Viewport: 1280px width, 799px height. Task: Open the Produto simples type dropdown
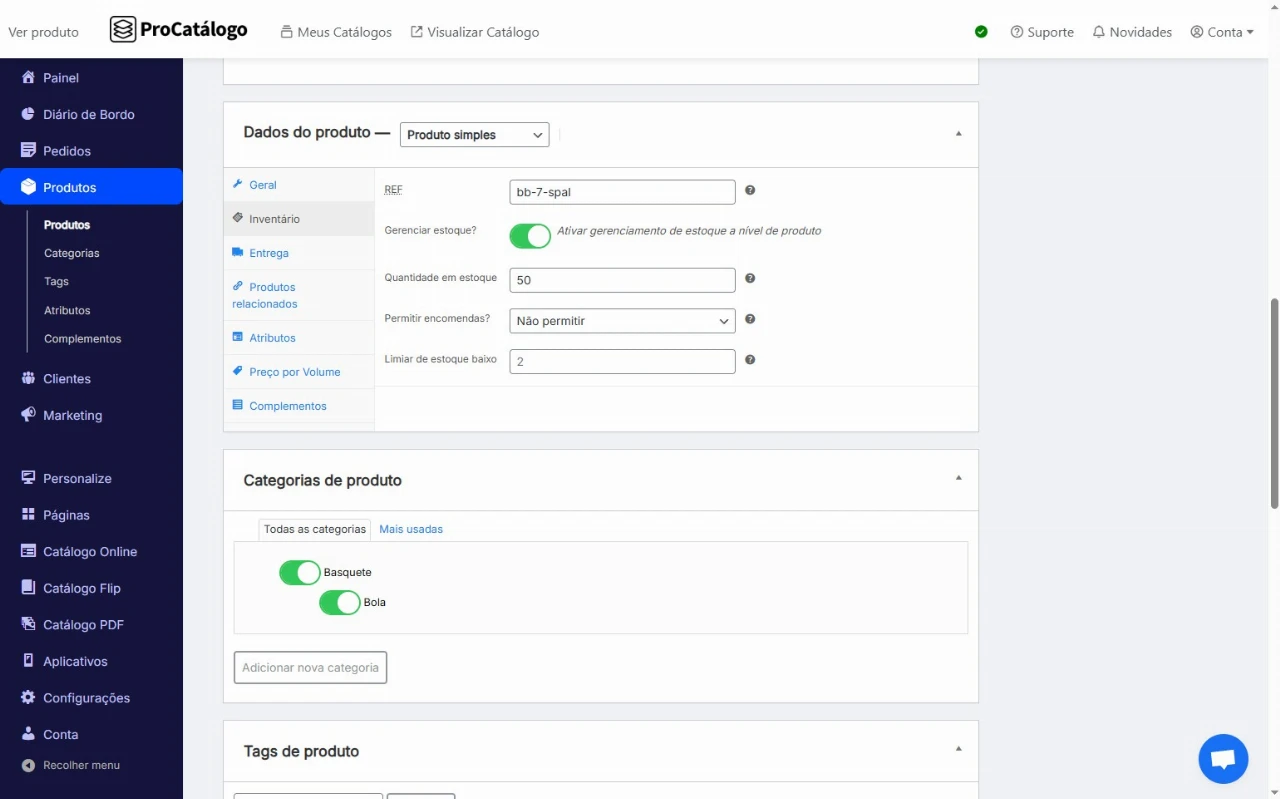474,135
